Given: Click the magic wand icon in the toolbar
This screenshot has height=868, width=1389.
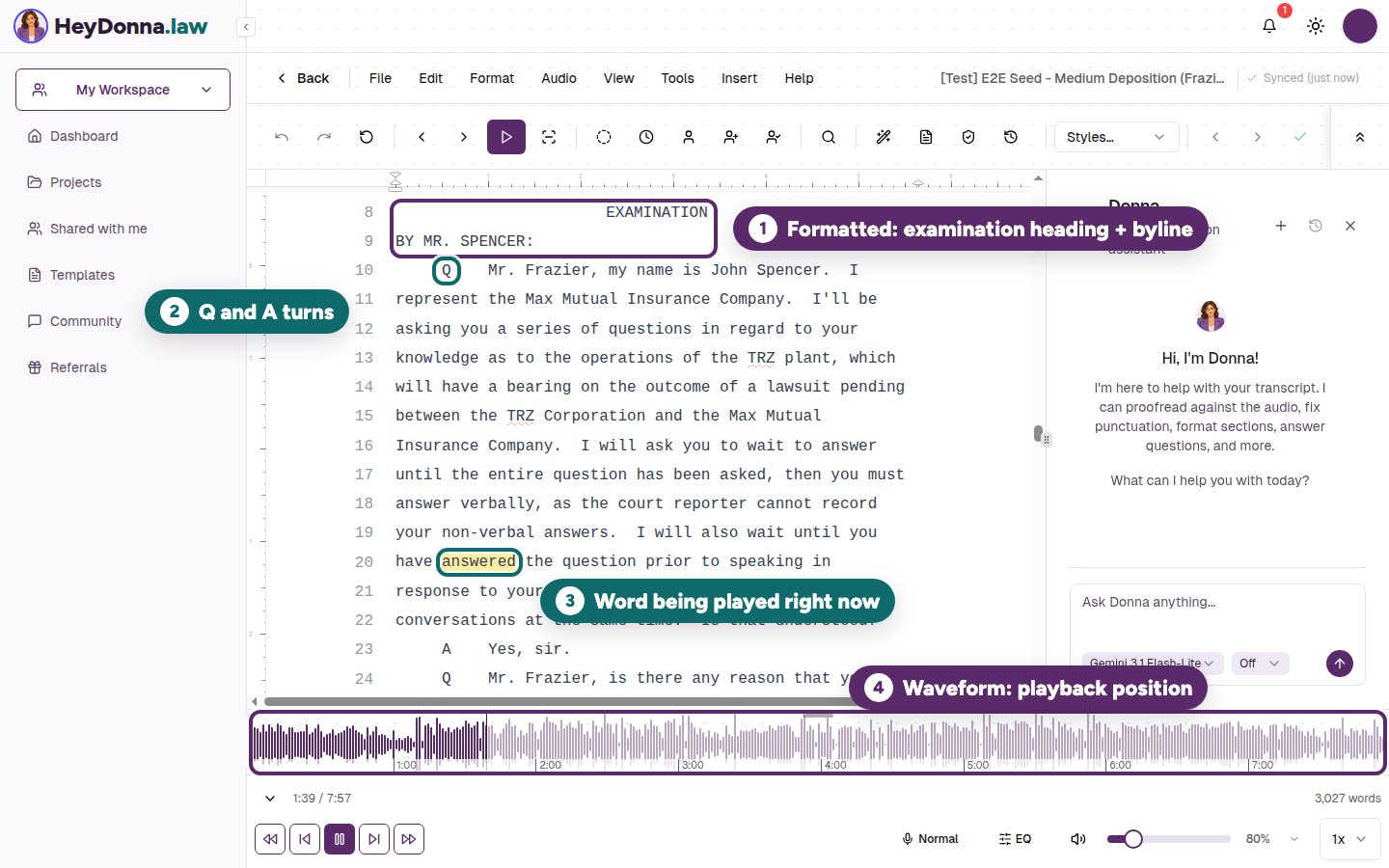Looking at the screenshot, I should pos(884,137).
